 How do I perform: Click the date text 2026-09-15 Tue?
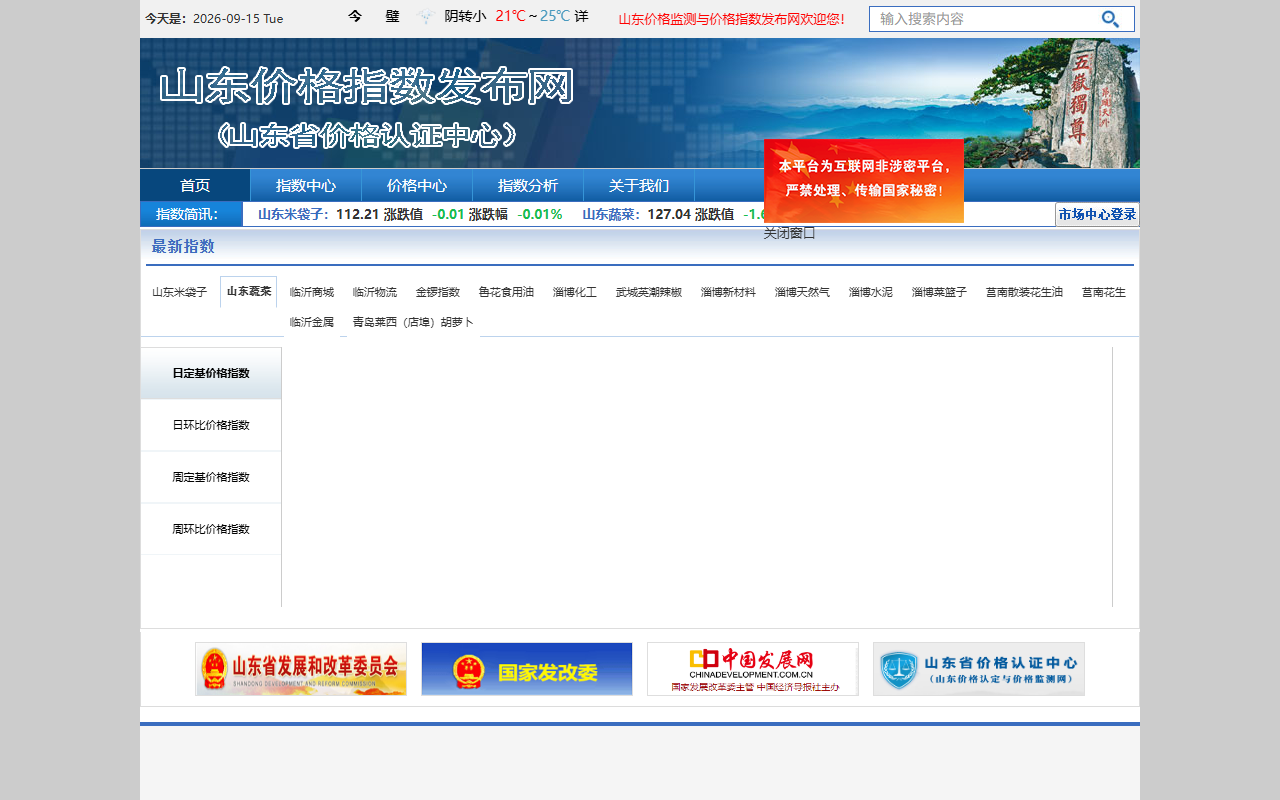click(x=238, y=19)
